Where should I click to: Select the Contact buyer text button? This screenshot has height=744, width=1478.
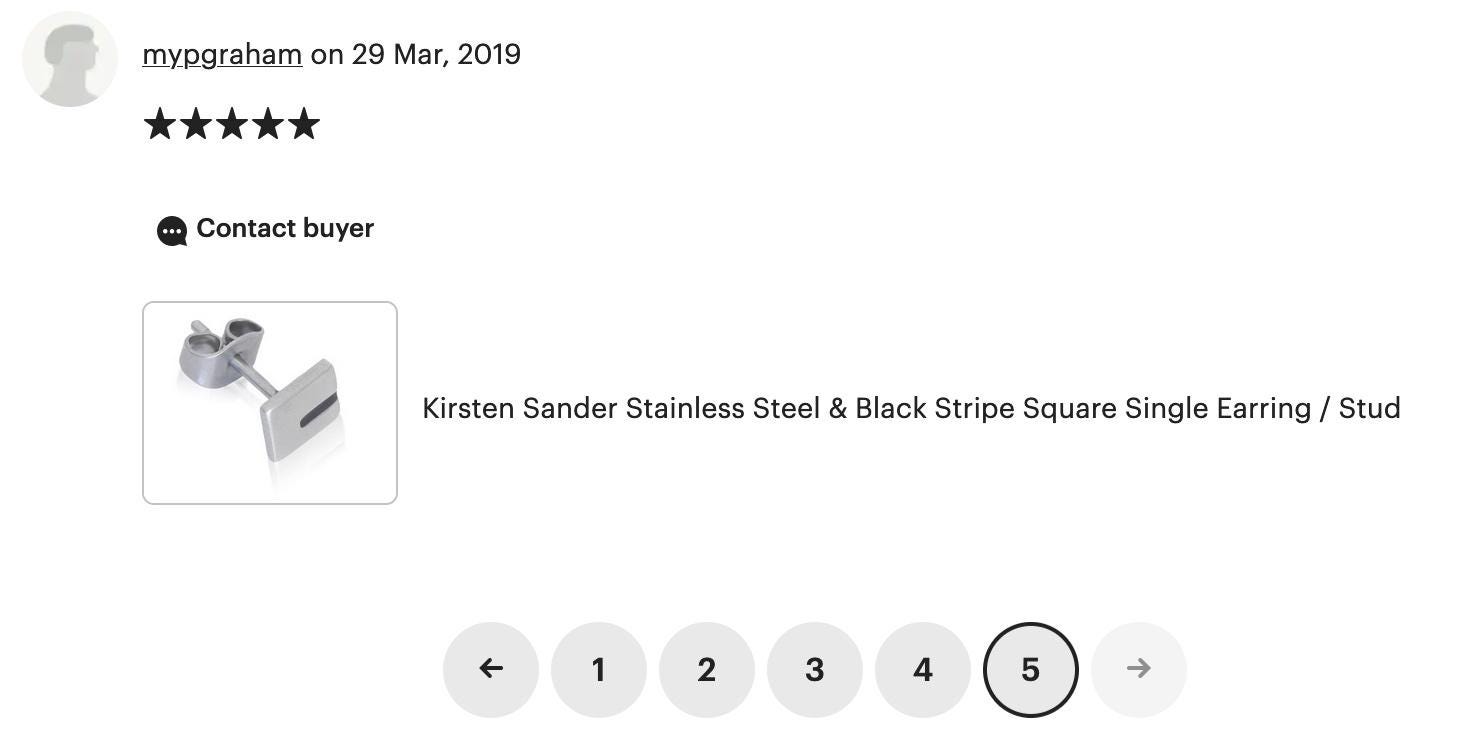click(285, 228)
